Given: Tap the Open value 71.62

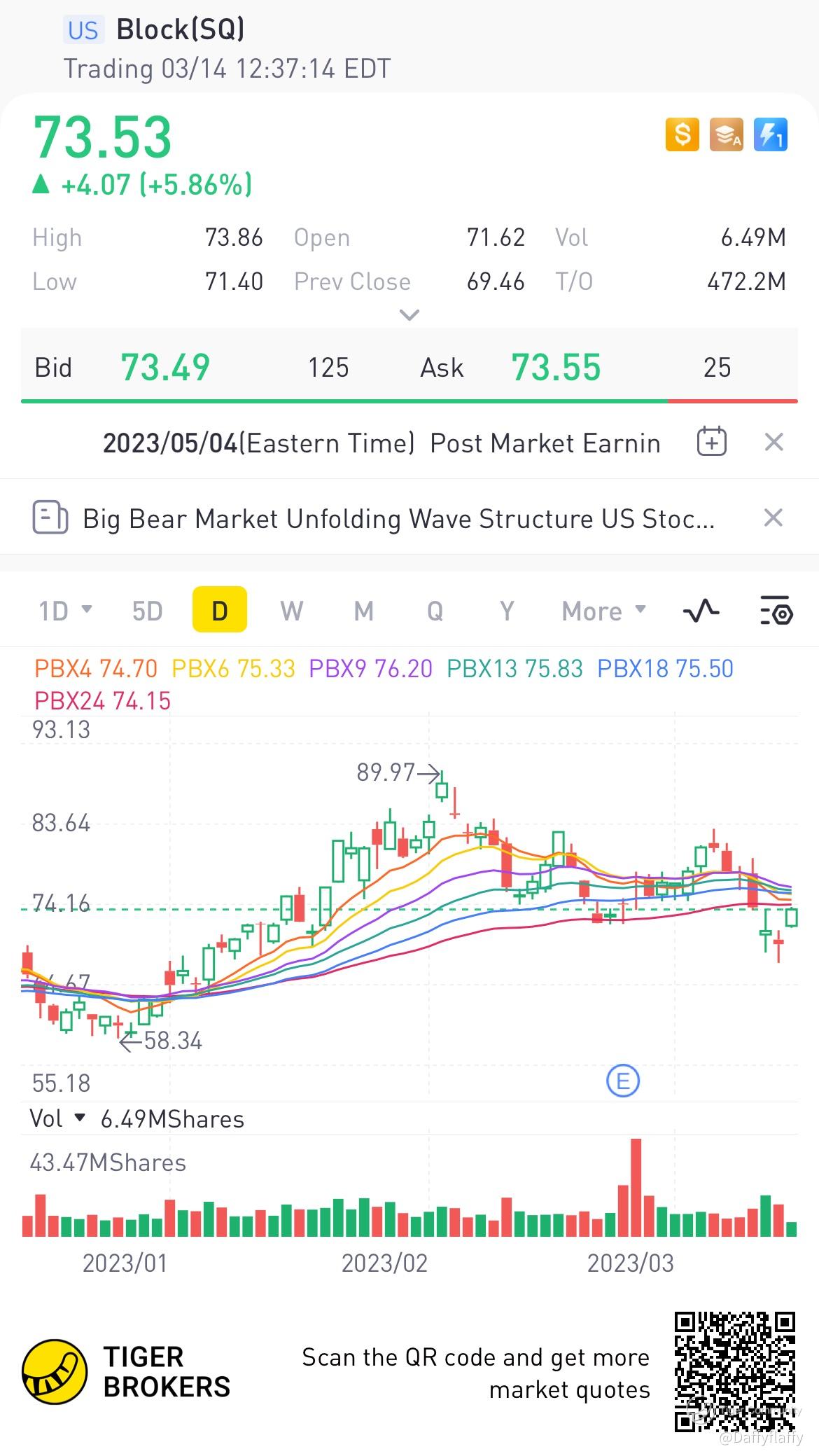Looking at the screenshot, I should pyautogui.click(x=496, y=237).
